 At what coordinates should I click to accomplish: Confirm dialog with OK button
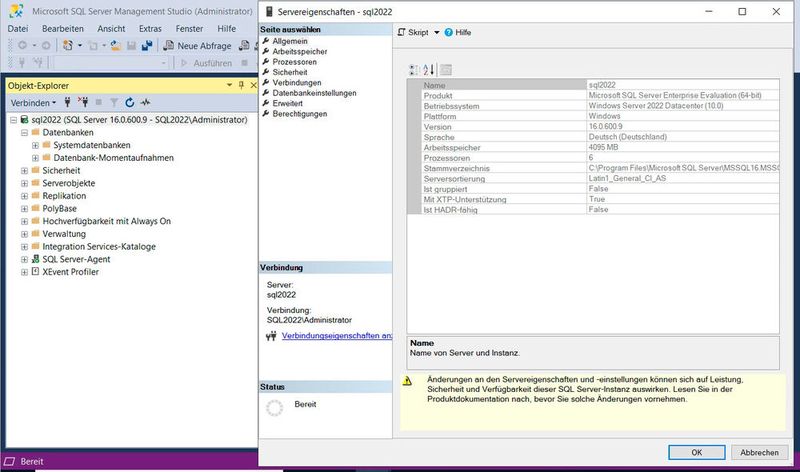tap(696, 452)
